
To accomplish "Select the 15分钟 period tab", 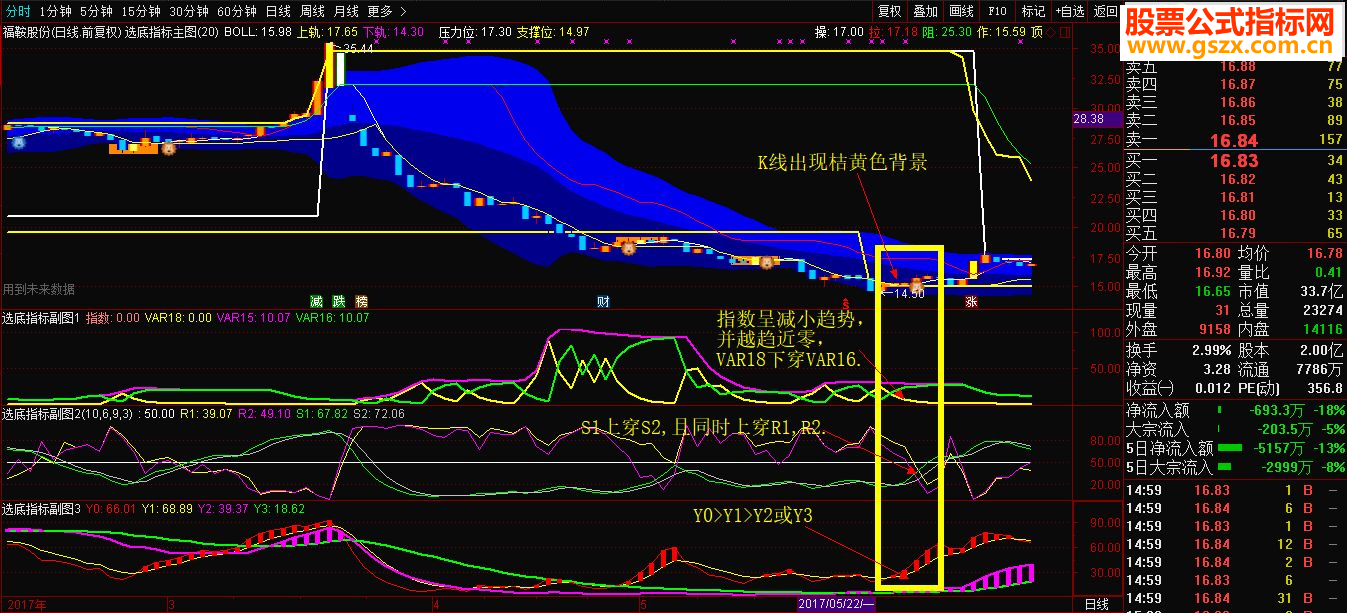I will (x=141, y=11).
